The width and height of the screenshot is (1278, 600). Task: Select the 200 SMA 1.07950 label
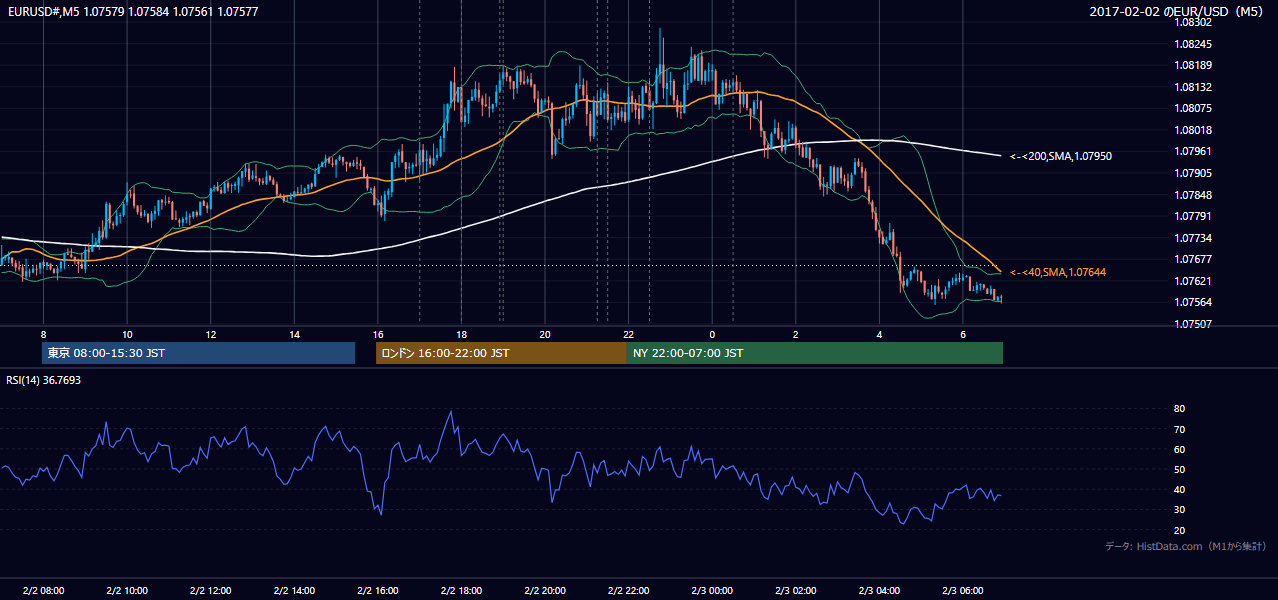click(x=1060, y=156)
